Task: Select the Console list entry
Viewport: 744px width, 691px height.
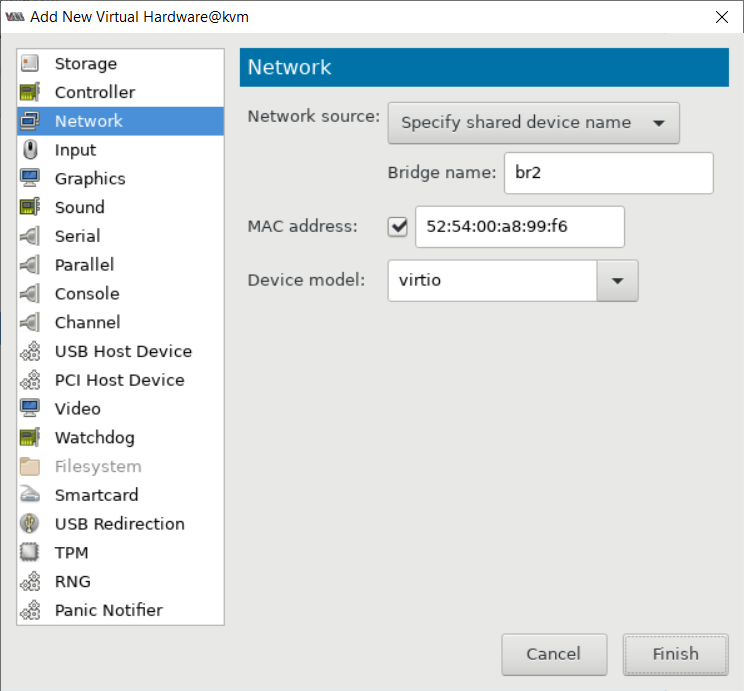Action: pos(121,294)
